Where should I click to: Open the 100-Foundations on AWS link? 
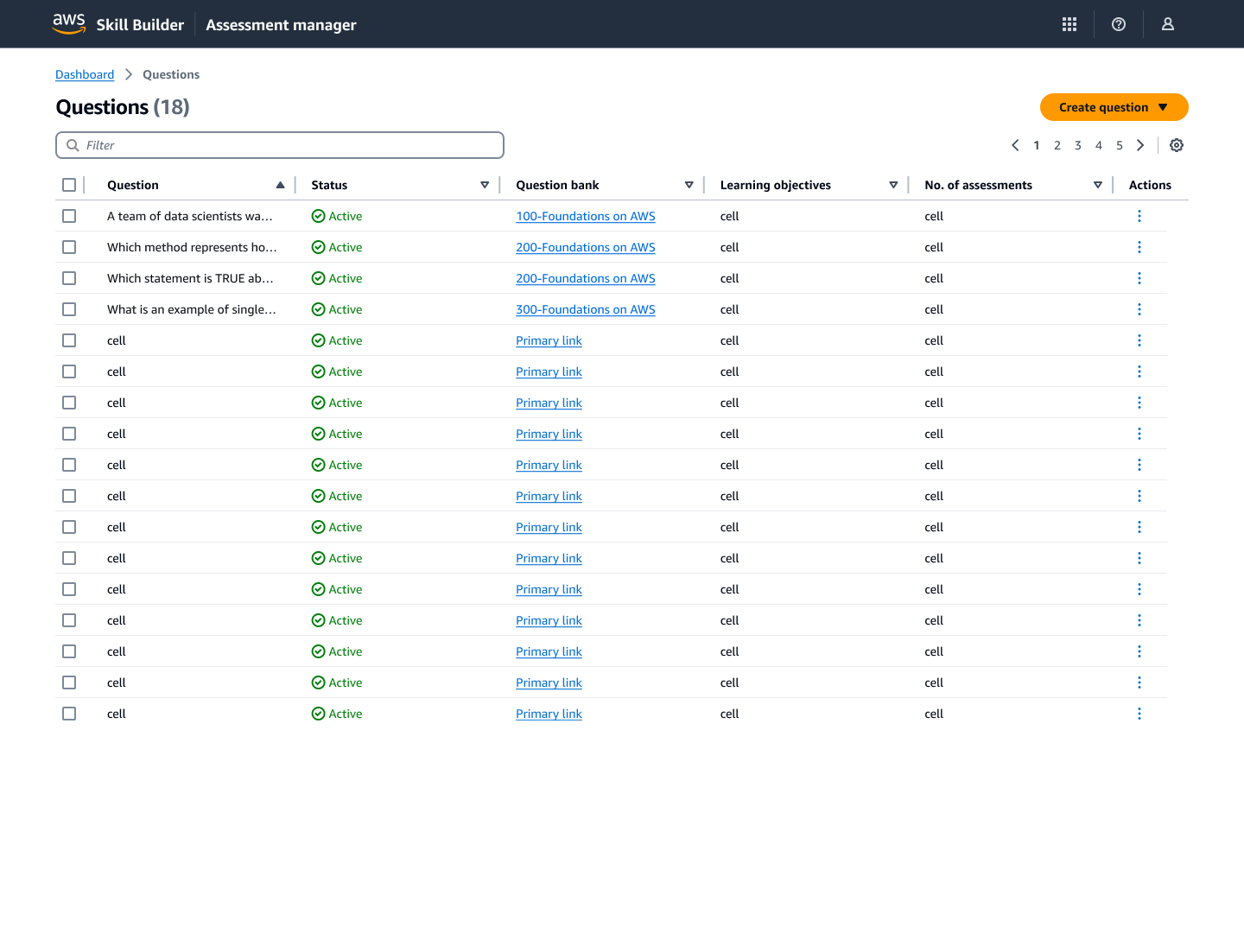click(586, 216)
